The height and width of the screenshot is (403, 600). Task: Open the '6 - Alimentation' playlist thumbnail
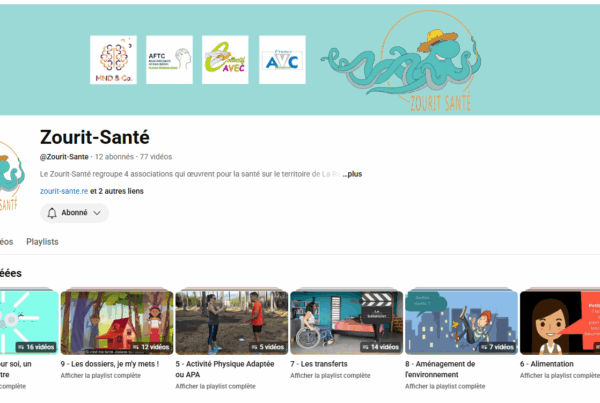pos(560,322)
